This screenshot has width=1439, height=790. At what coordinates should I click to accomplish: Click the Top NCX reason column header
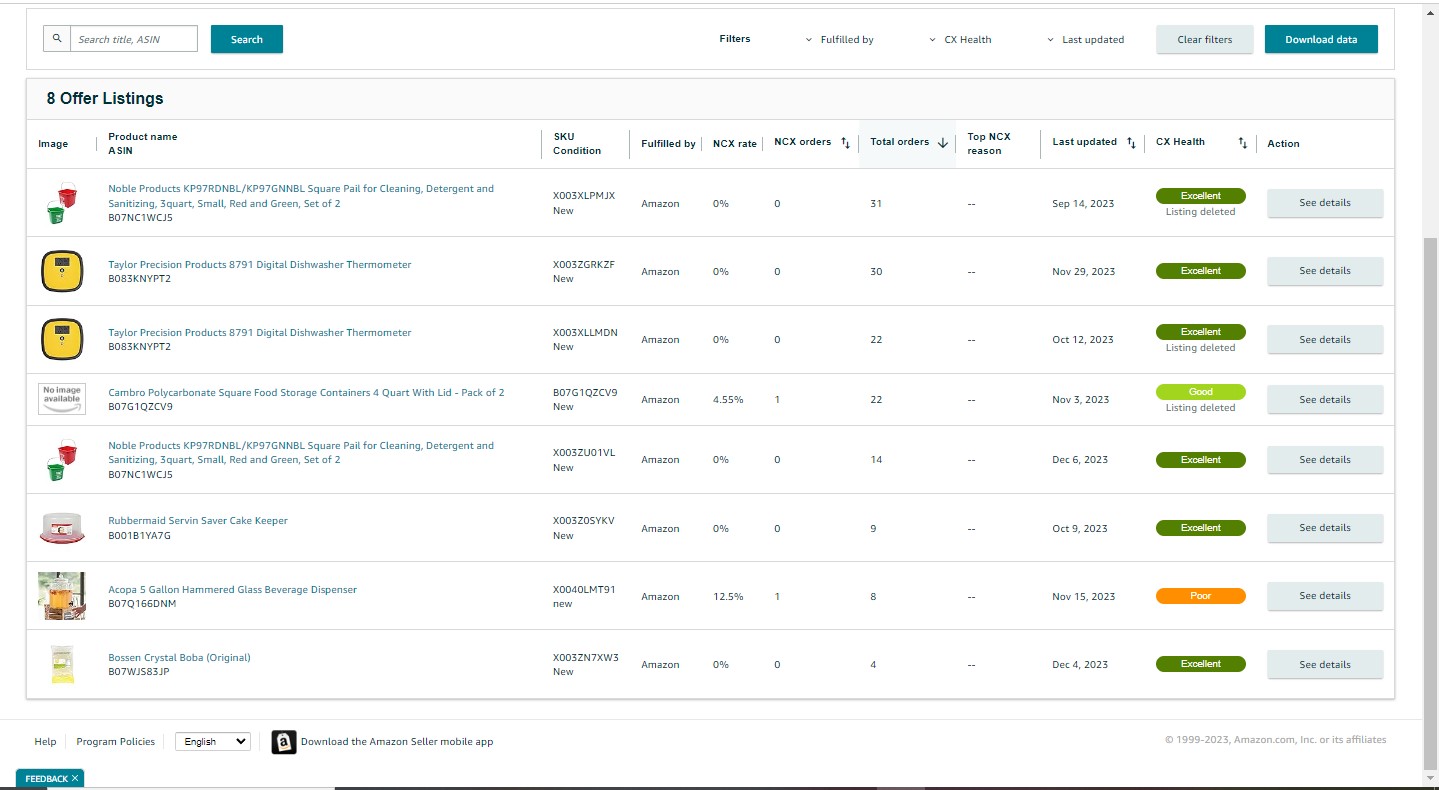(989, 144)
